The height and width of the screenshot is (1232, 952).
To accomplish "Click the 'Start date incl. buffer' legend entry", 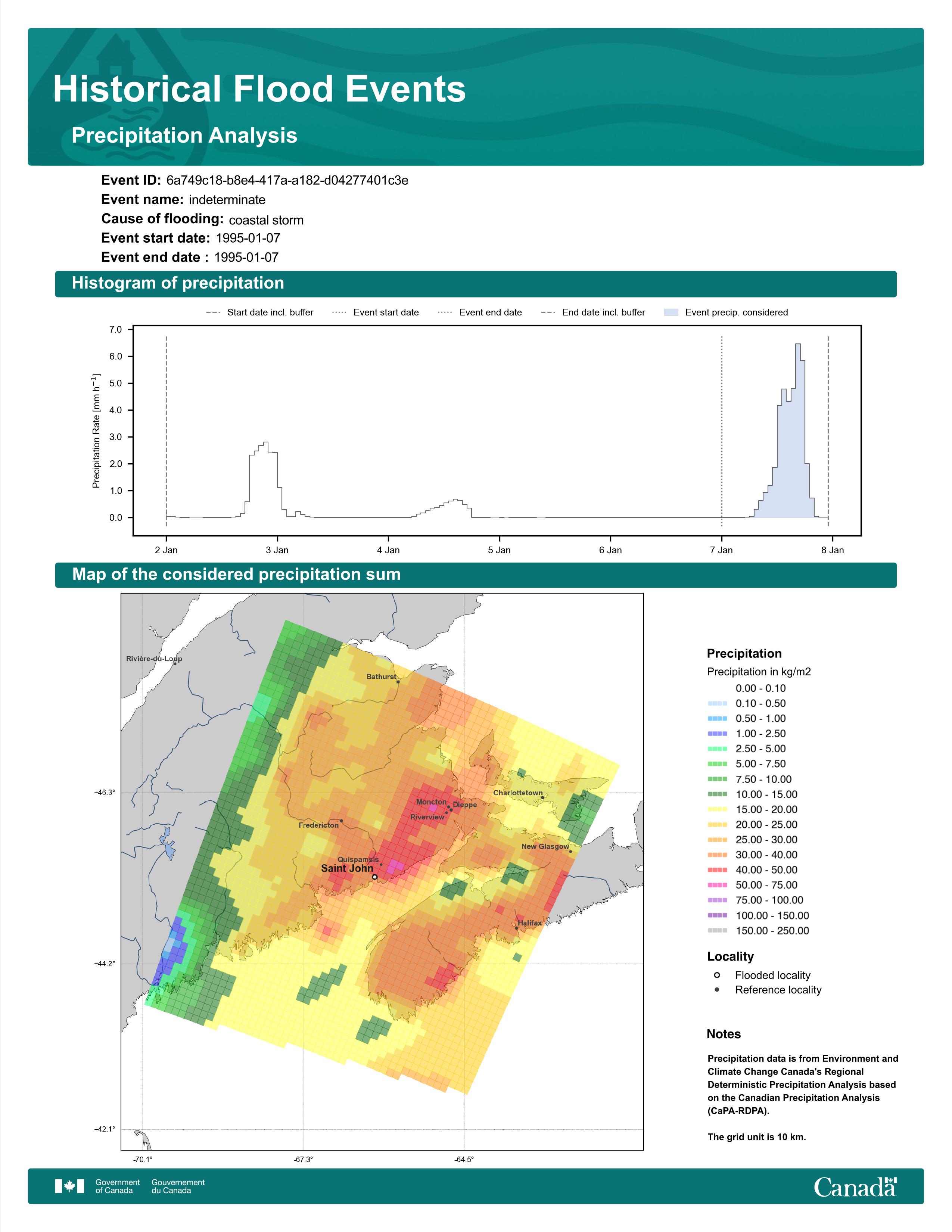I will click(x=260, y=312).
